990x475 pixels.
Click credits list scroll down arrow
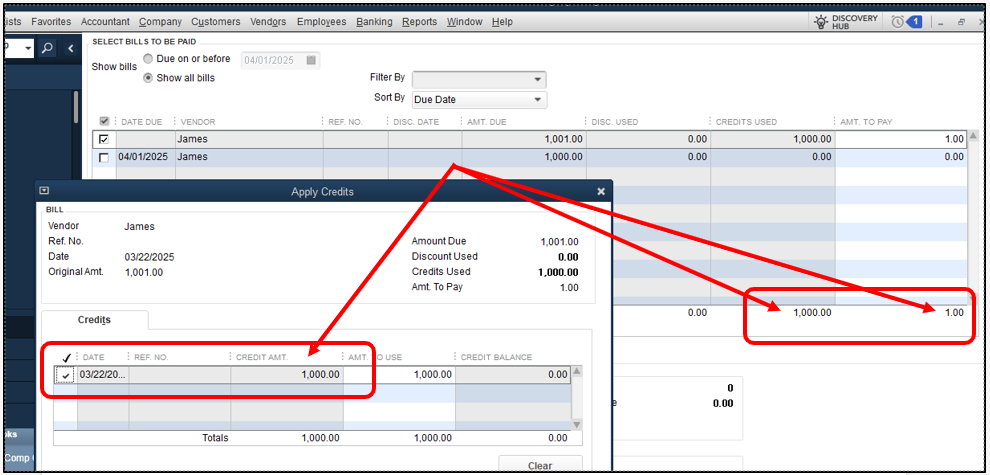[x=577, y=424]
